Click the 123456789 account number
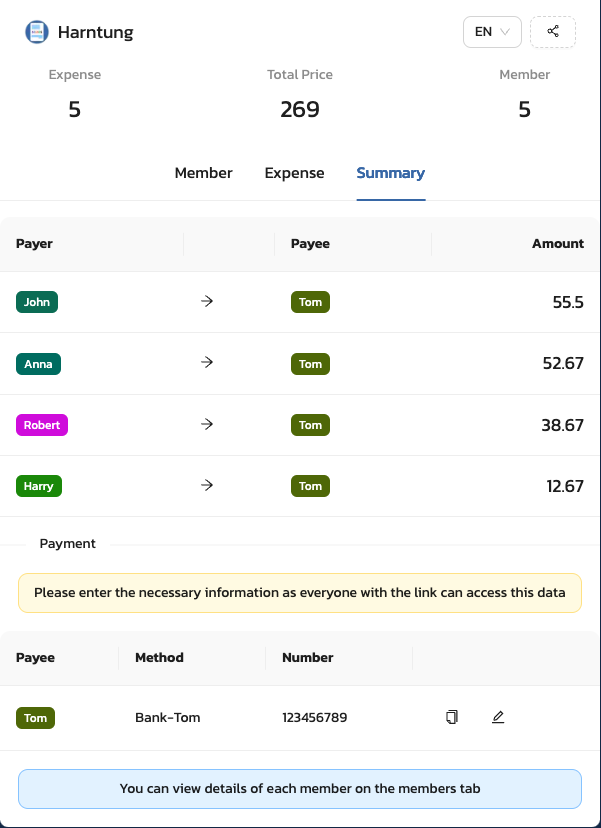Image resolution: width=601 pixels, height=828 pixels. tap(315, 718)
